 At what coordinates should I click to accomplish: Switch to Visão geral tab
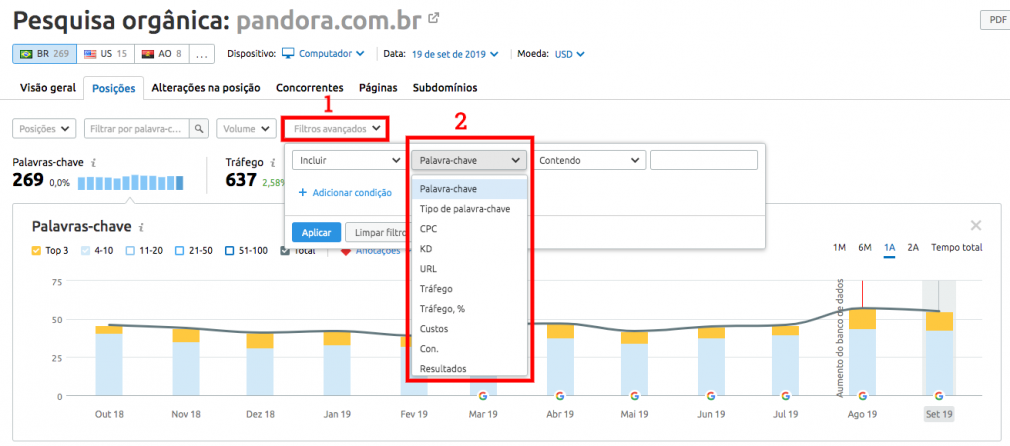48,88
